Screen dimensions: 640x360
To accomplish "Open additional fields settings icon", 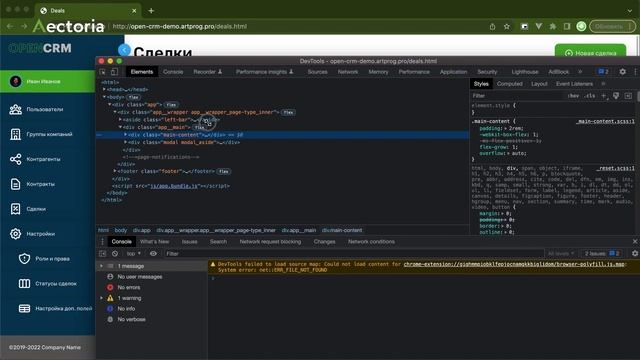I will (x=24, y=309).
